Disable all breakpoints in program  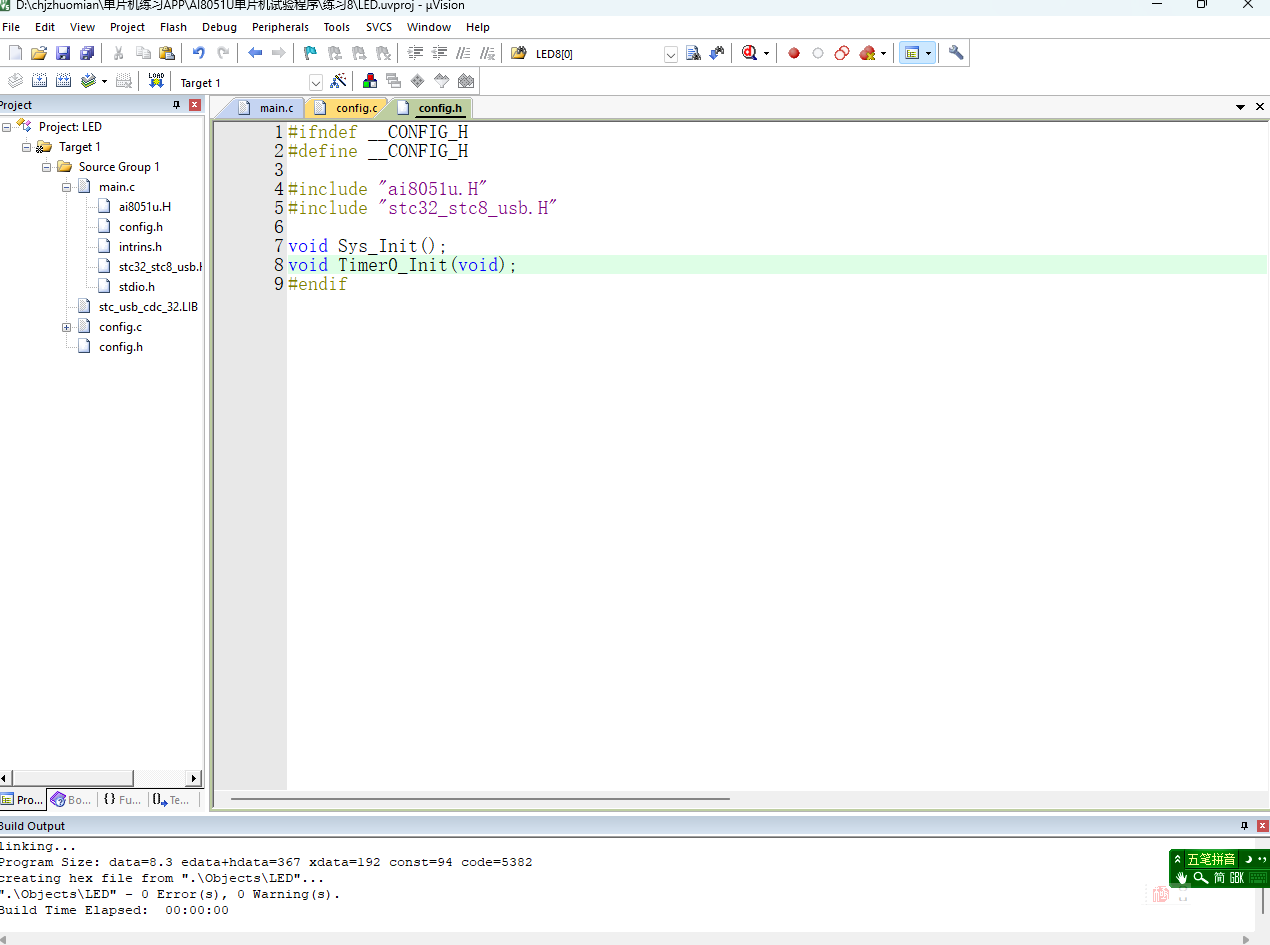[841, 53]
